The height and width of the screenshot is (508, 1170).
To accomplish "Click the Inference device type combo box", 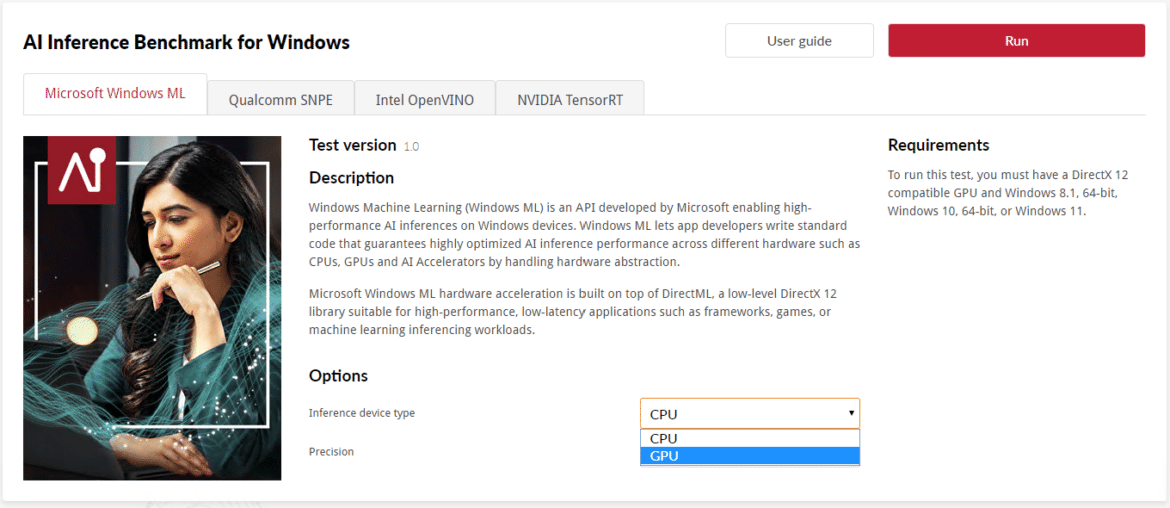I will [750, 413].
